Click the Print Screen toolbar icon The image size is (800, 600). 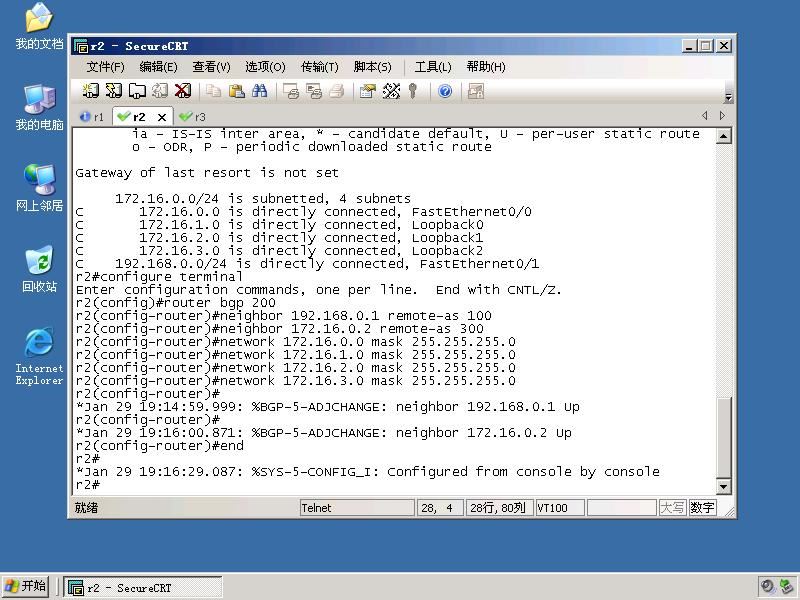[x=291, y=91]
